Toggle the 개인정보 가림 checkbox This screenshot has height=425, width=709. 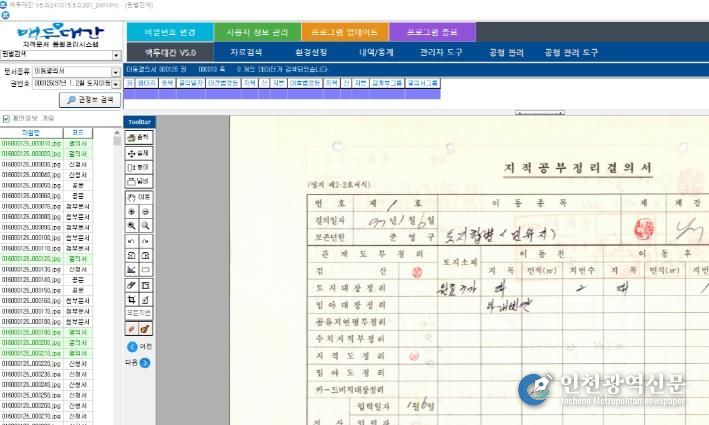click(6, 118)
